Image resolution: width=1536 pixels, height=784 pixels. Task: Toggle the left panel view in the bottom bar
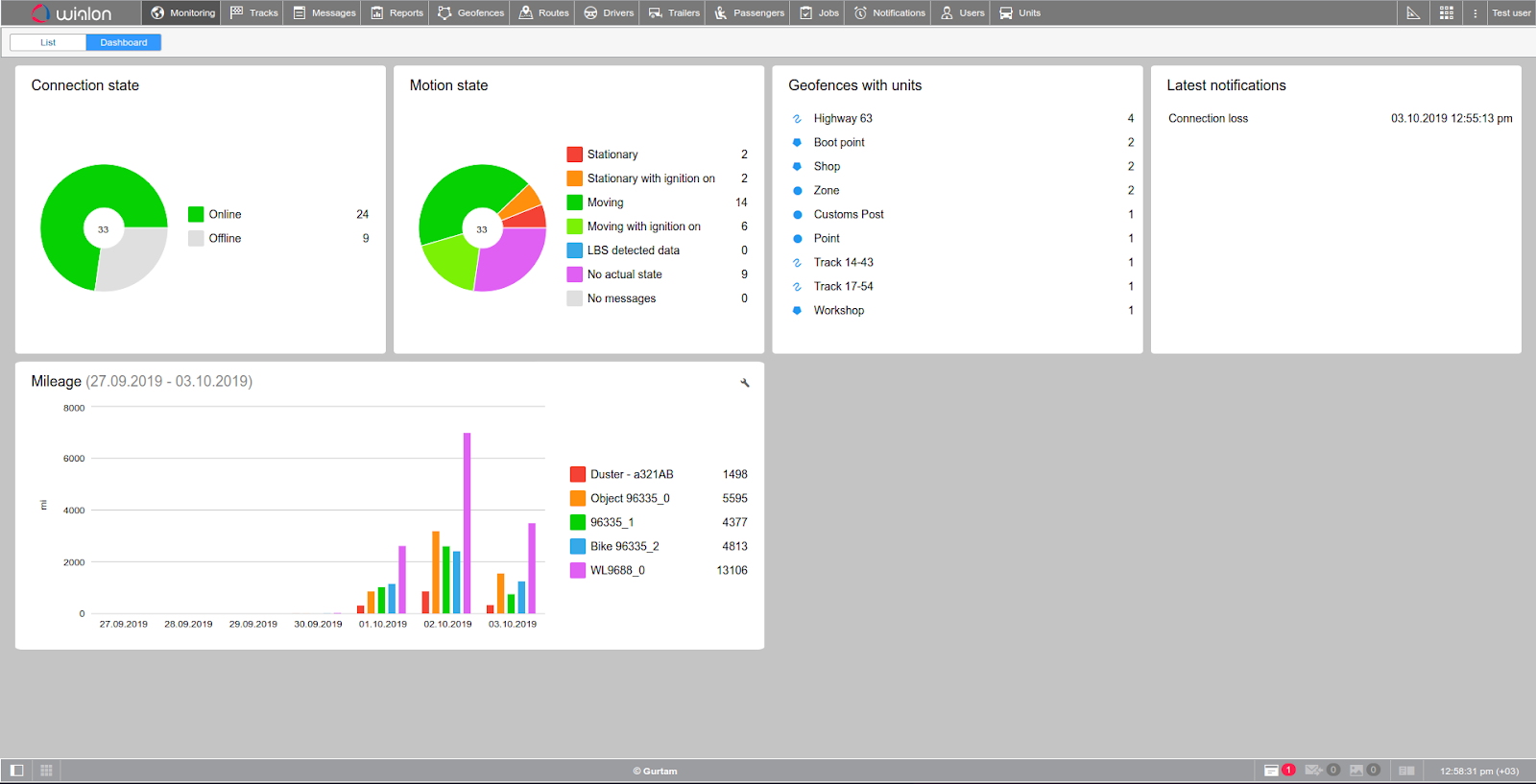[16, 771]
